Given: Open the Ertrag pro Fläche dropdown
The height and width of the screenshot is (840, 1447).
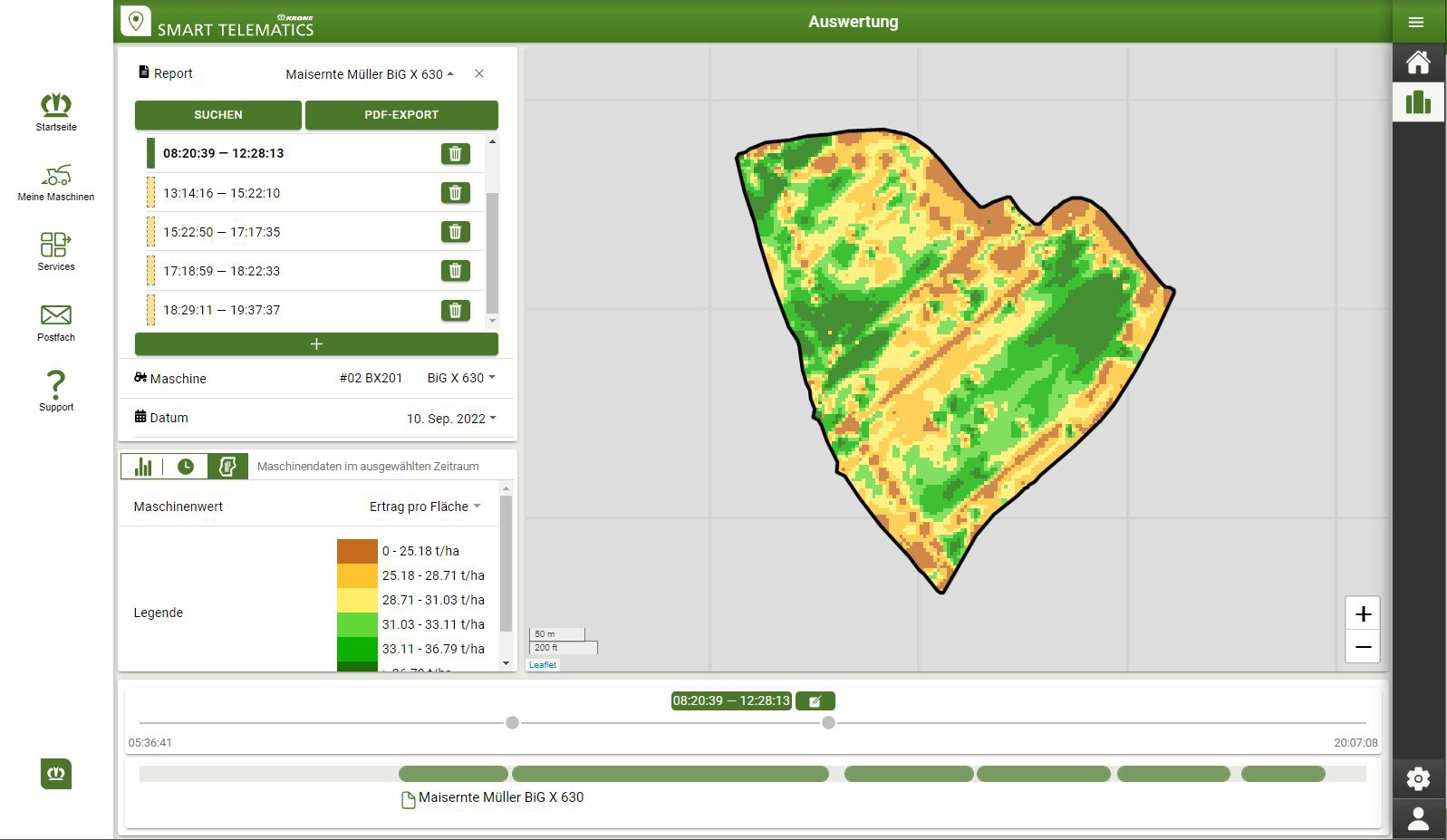Looking at the screenshot, I should (x=425, y=507).
